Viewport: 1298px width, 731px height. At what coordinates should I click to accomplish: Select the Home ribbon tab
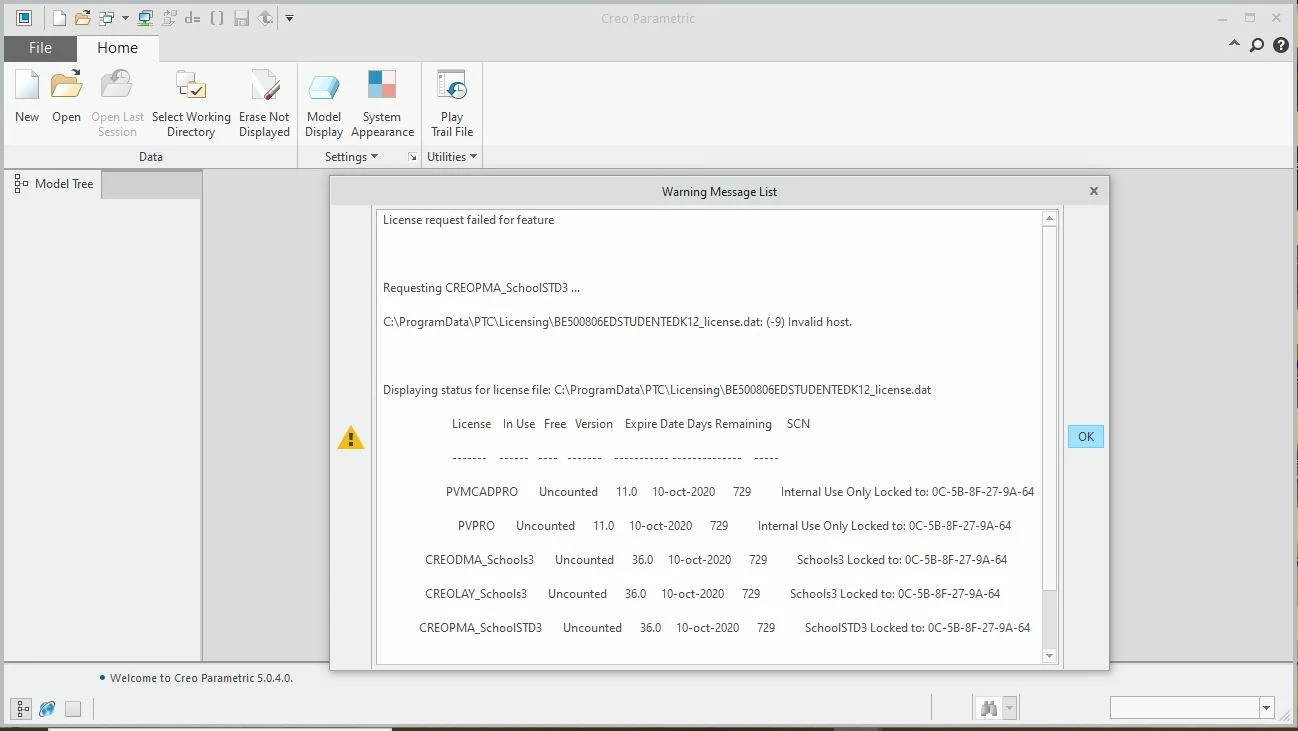[117, 48]
